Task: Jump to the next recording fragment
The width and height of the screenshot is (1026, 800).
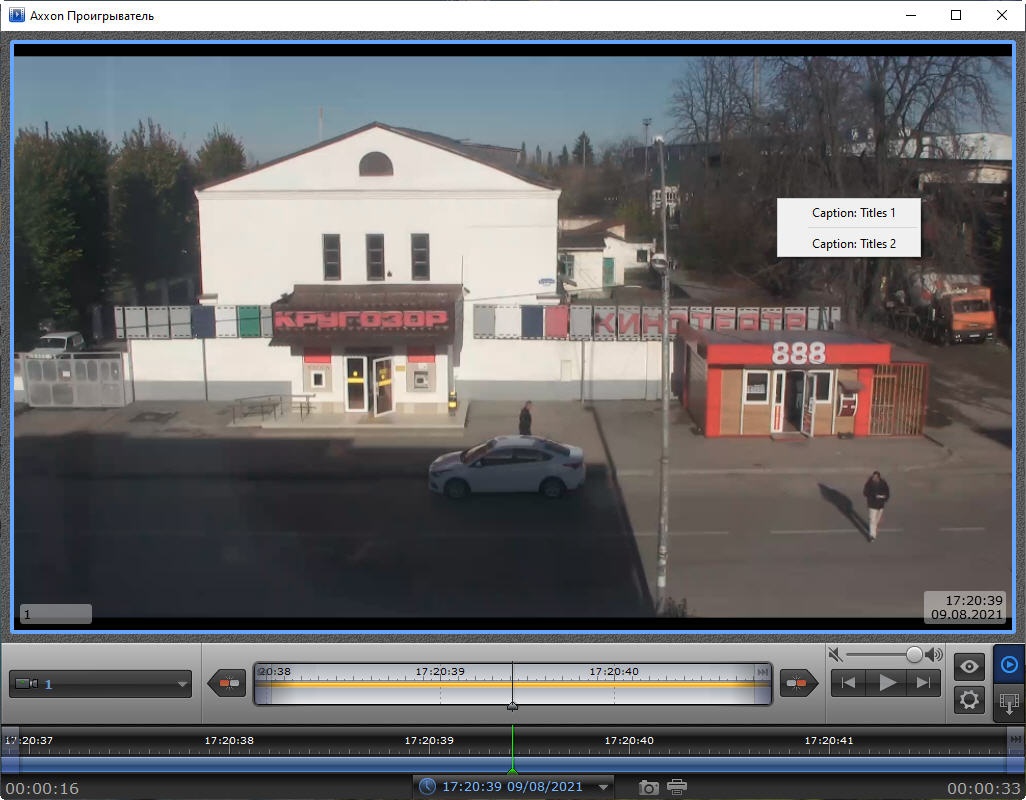Action: pyautogui.click(x=798, y=683)
